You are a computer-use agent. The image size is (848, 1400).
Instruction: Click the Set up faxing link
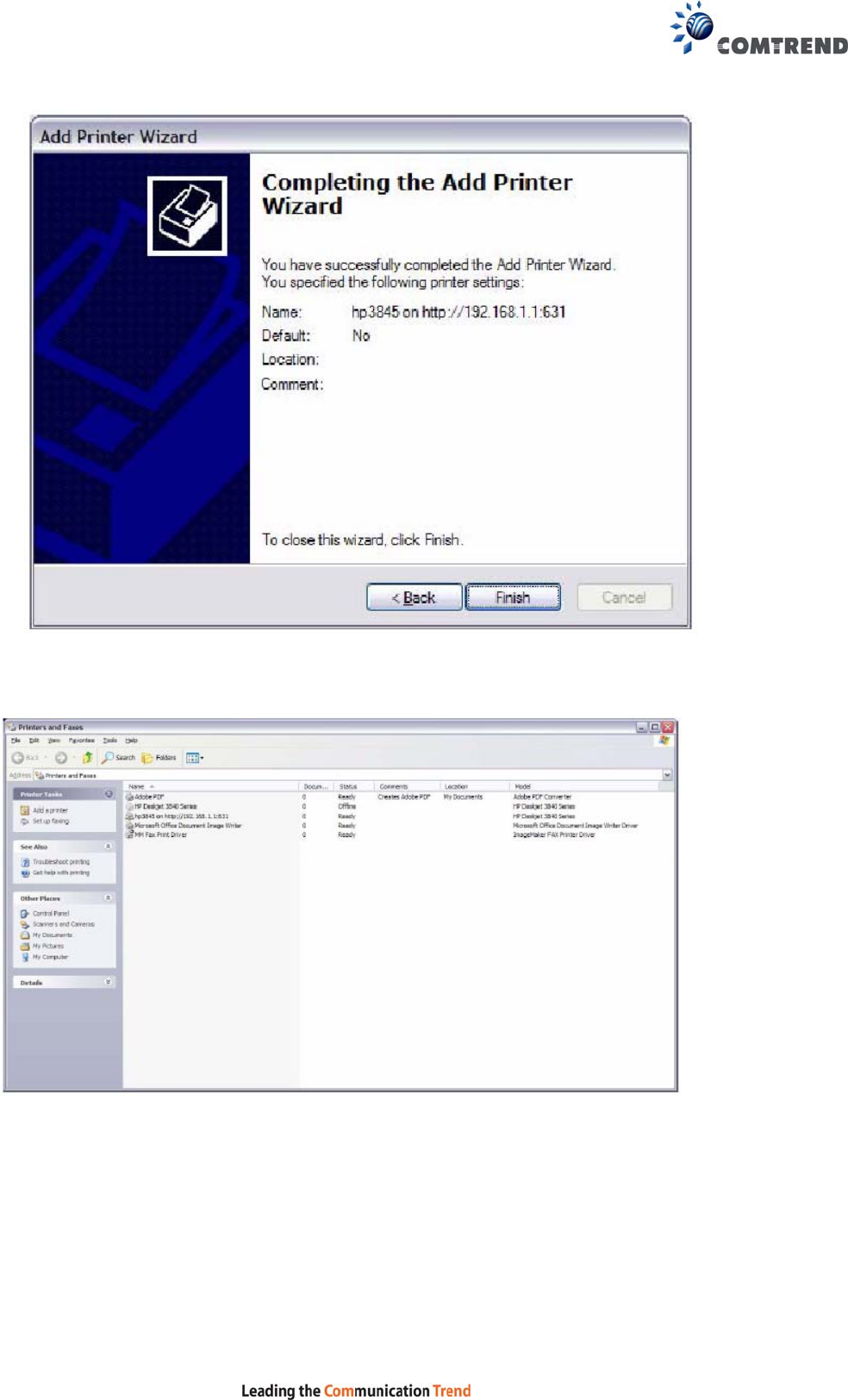tap(51, 822)
